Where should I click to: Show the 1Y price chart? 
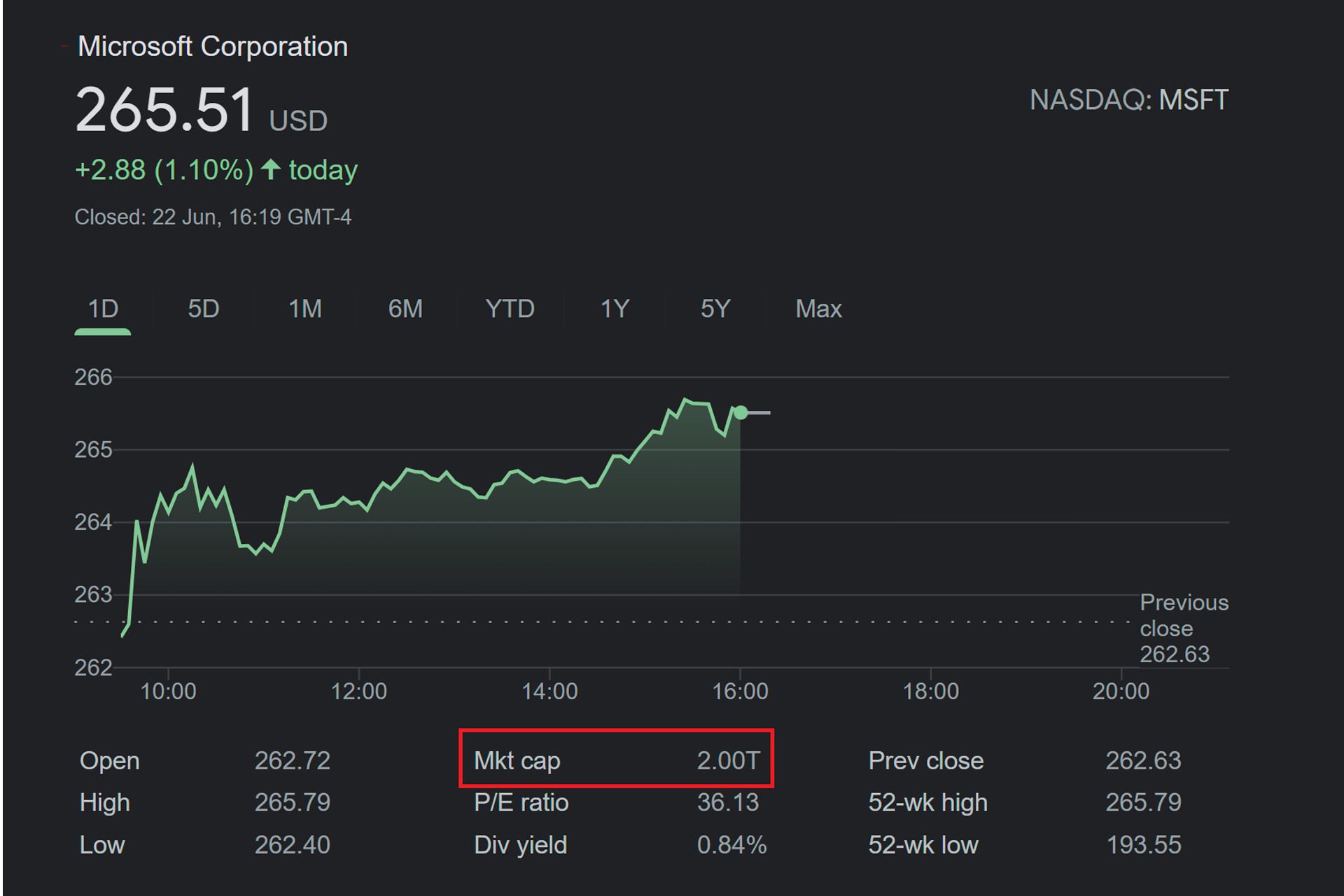point(615,309)
